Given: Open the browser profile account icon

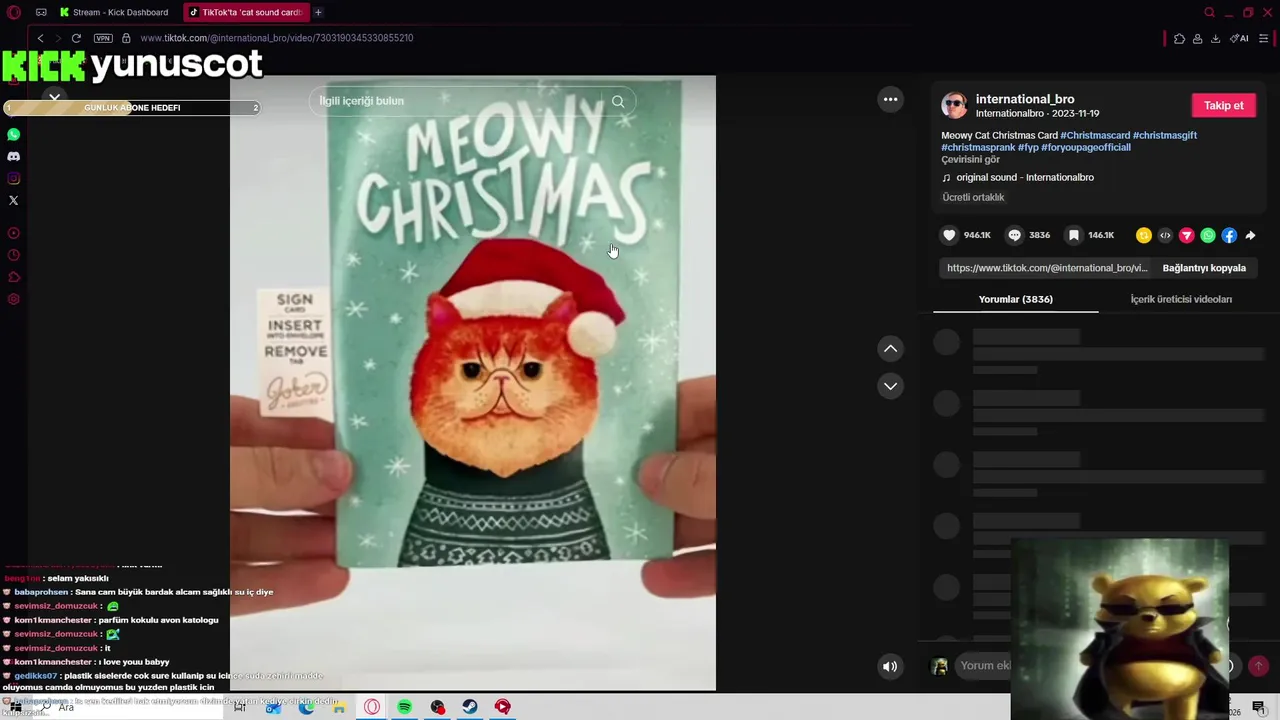Looking at the screenshot, I should coord(1197,39).
